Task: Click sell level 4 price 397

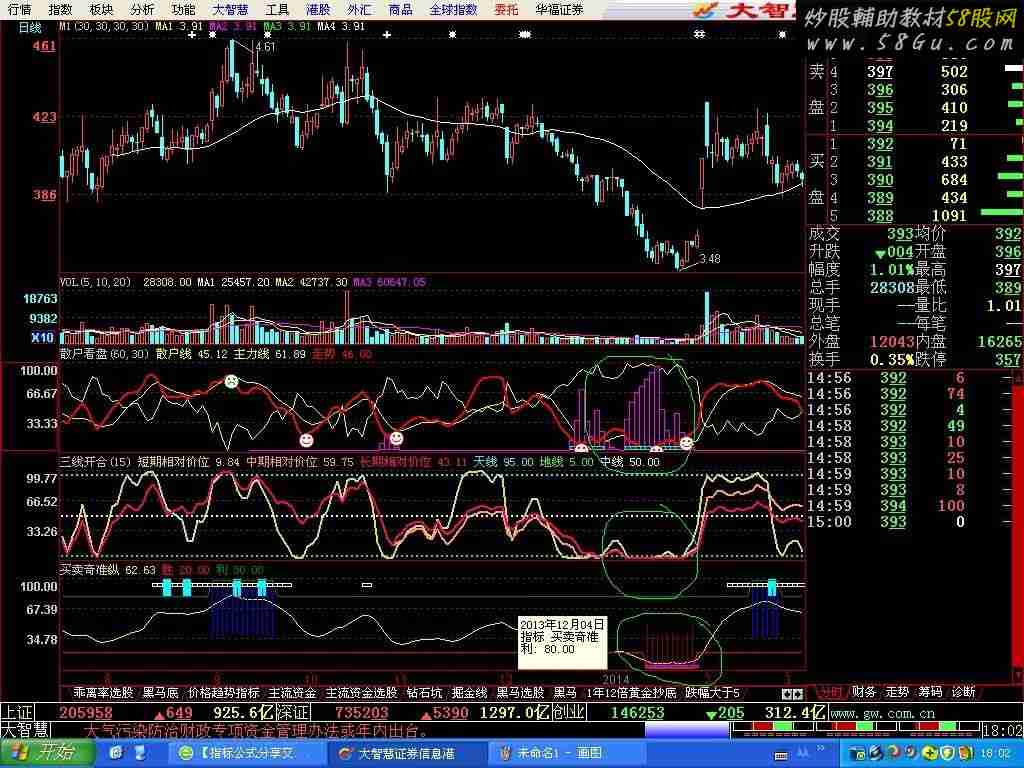Action: (880, 71)
